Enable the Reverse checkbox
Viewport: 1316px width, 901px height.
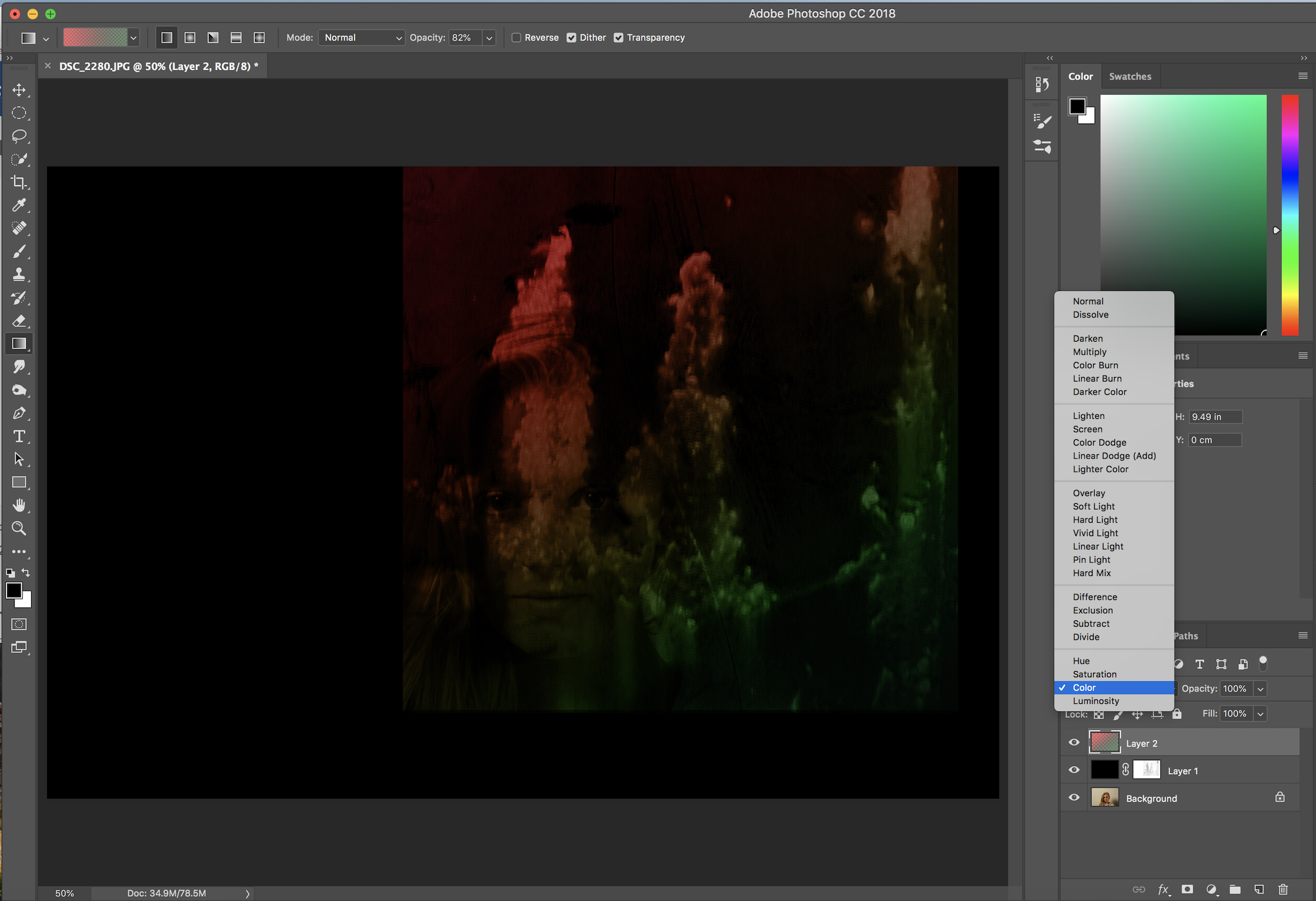pos(516,37)
